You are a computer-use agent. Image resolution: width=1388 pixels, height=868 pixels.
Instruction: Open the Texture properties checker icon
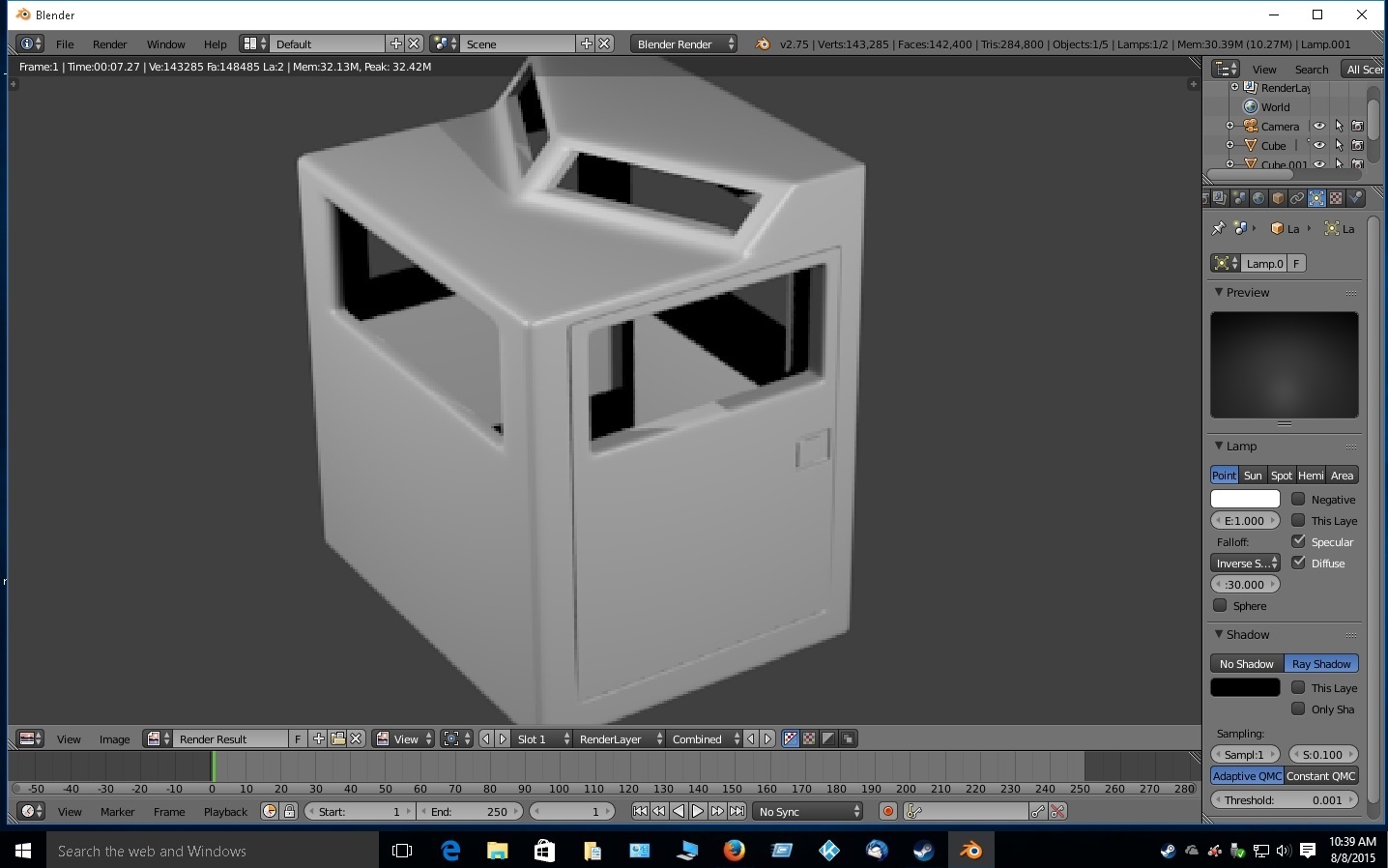[x=1336, y=198]
